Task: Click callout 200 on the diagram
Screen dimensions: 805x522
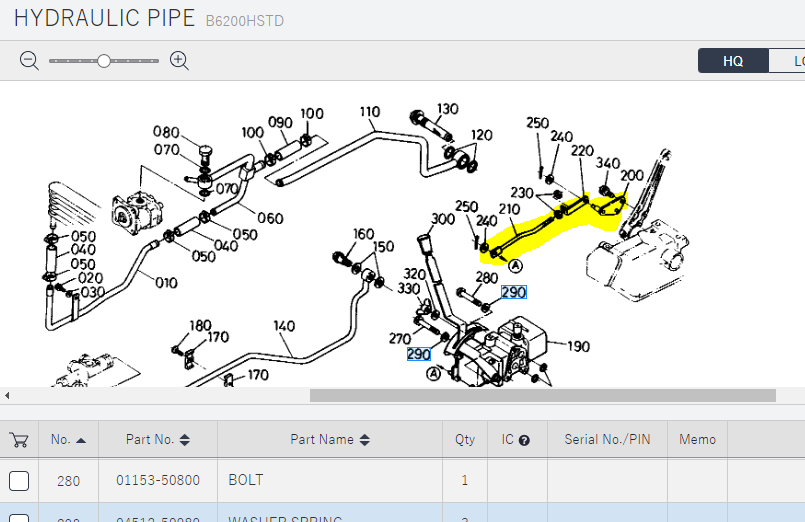Action: point(632,176)
